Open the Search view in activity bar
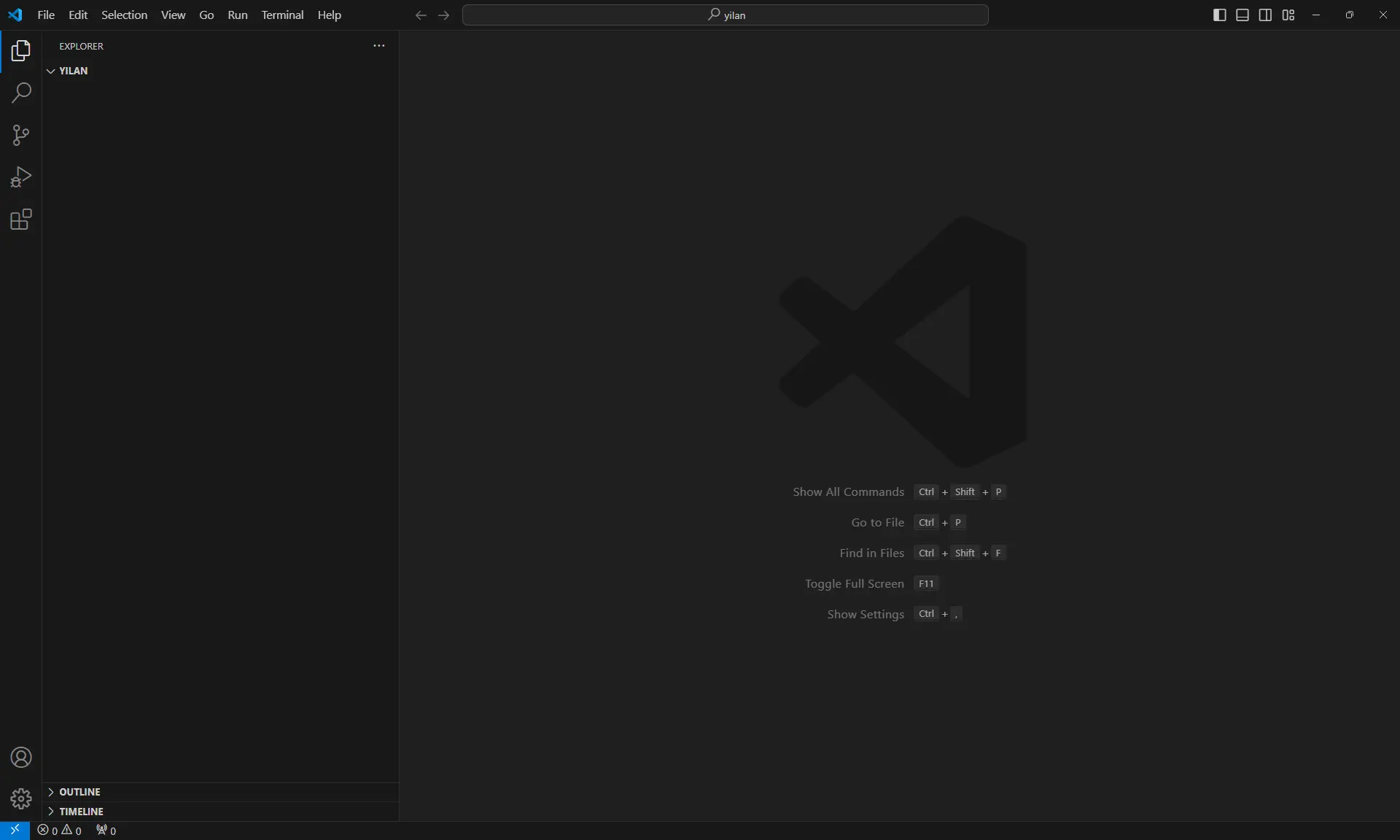Viewport: 1400px width, 840px height. [x=21, y=93]
